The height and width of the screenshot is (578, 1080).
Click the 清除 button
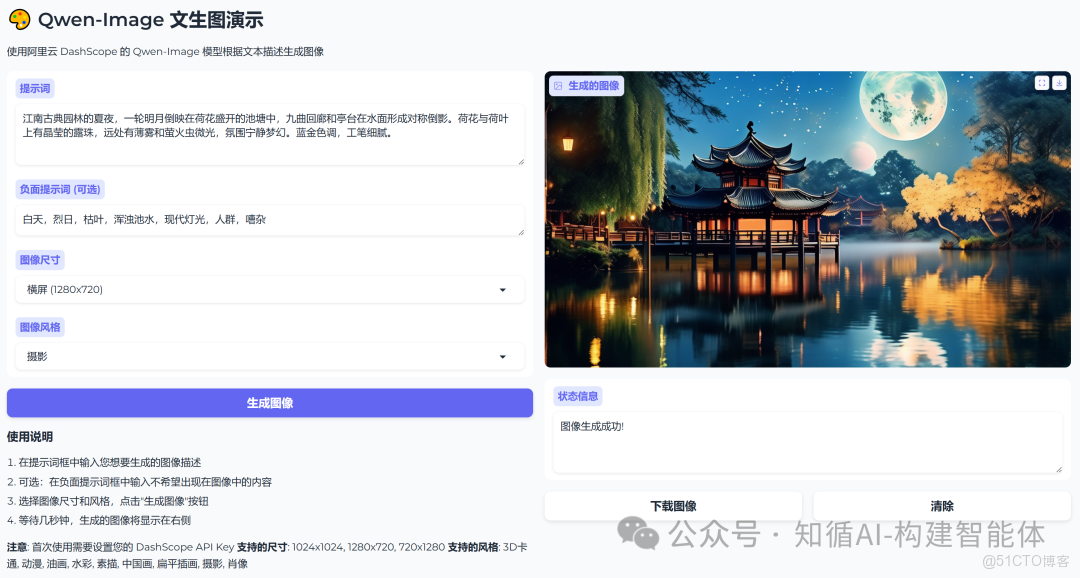coord(942,506)
